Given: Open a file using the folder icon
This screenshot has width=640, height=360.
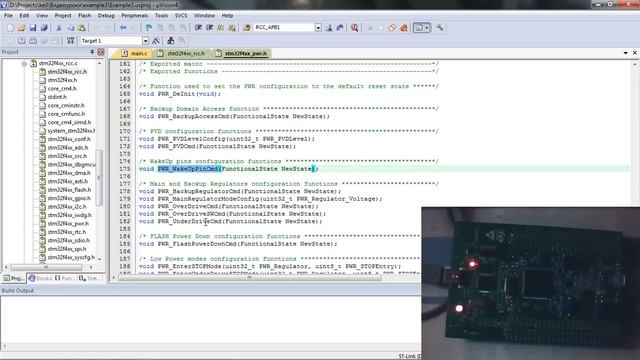Looking at the screenshot, I should (x=21, y=28).
